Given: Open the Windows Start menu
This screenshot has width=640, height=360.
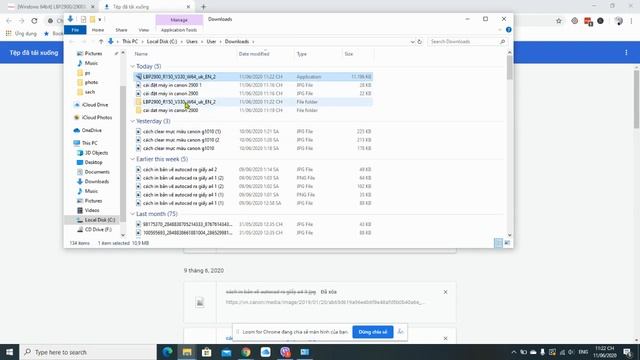Looking at the screenshot, I should [x=9, y=352].
